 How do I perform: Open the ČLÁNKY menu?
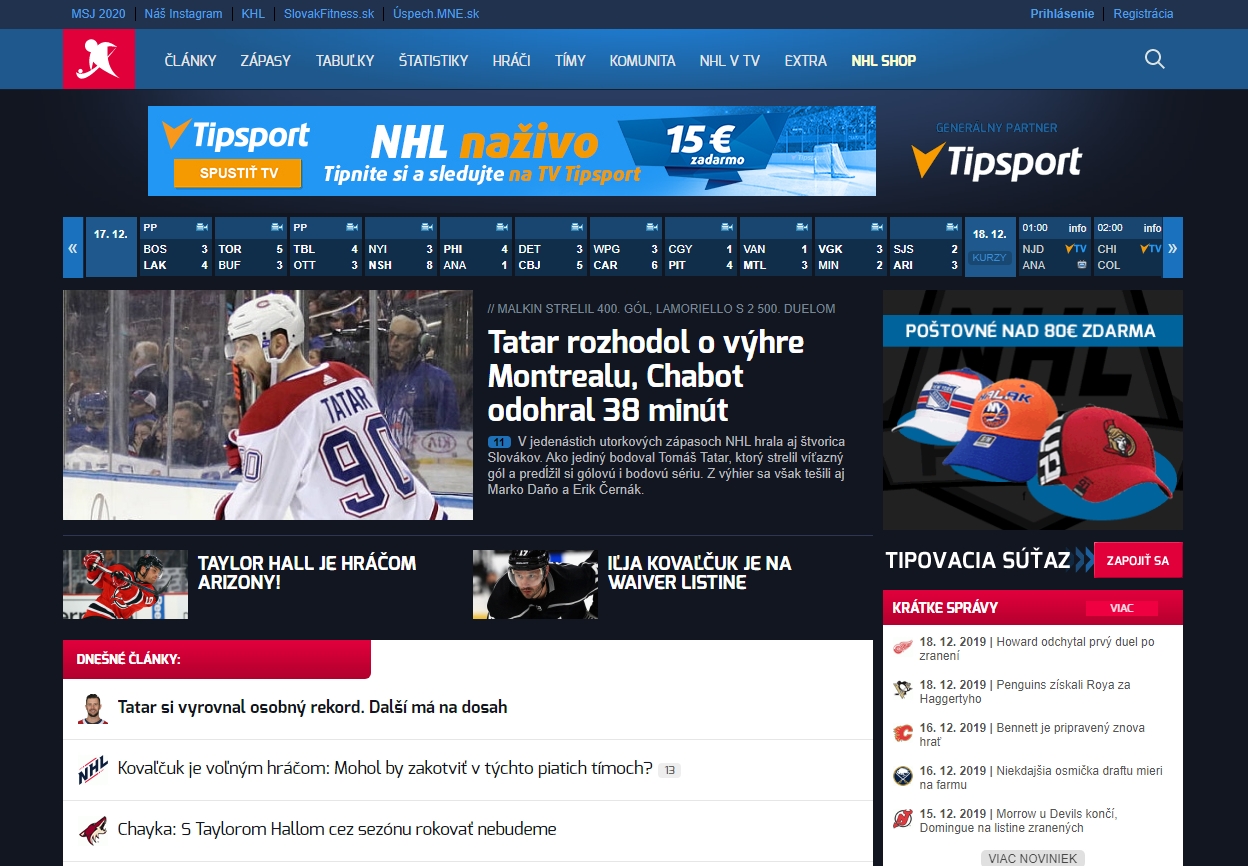tap(190, 60)
